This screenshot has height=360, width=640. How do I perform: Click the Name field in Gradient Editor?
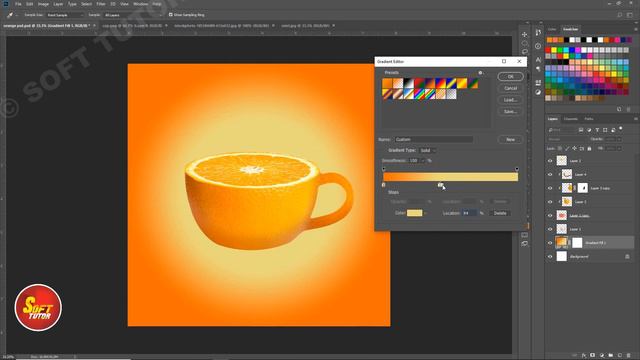(434, 140)
